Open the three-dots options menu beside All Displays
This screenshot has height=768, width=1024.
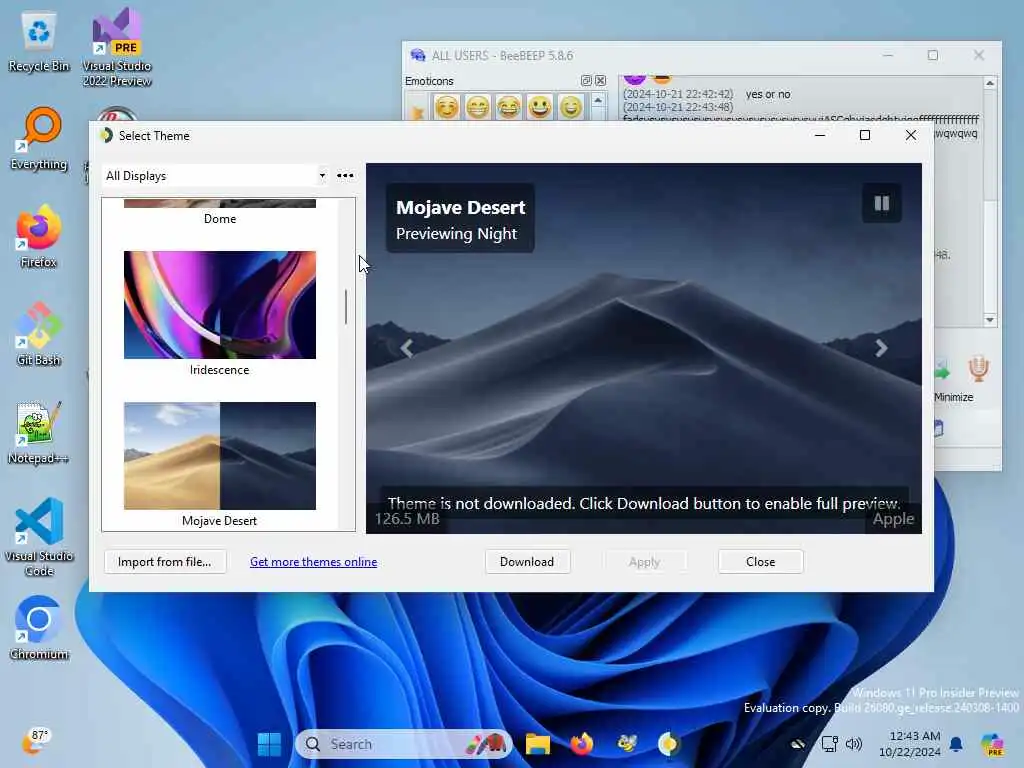tap(345, 176)
